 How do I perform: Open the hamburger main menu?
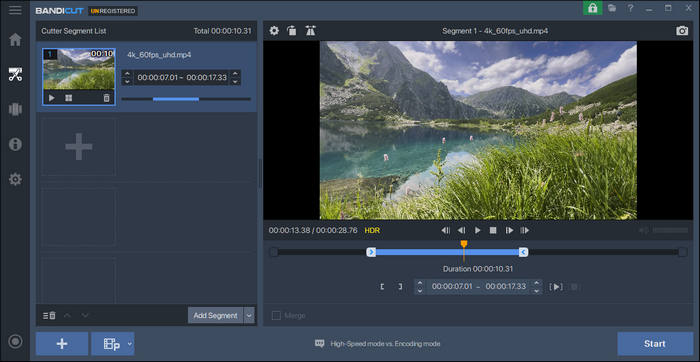pos(15,10)
